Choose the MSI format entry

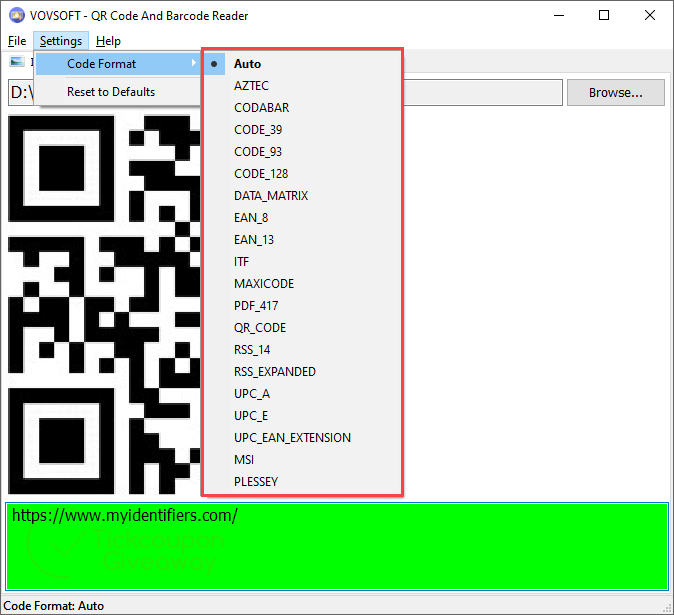point(302,459)
